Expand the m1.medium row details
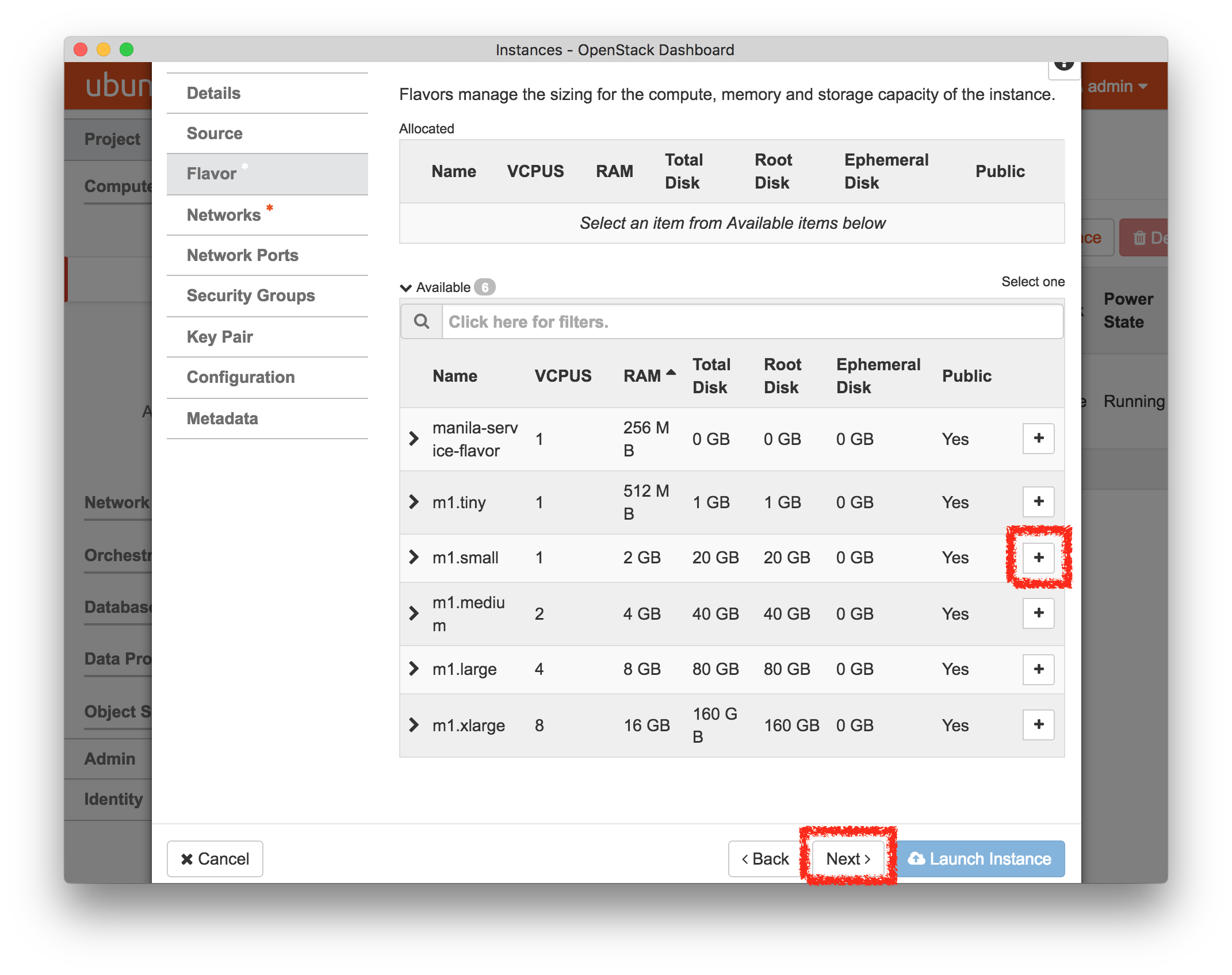Image resolution: width=1232 pixels, height=975 pixels. click(414, 613)
